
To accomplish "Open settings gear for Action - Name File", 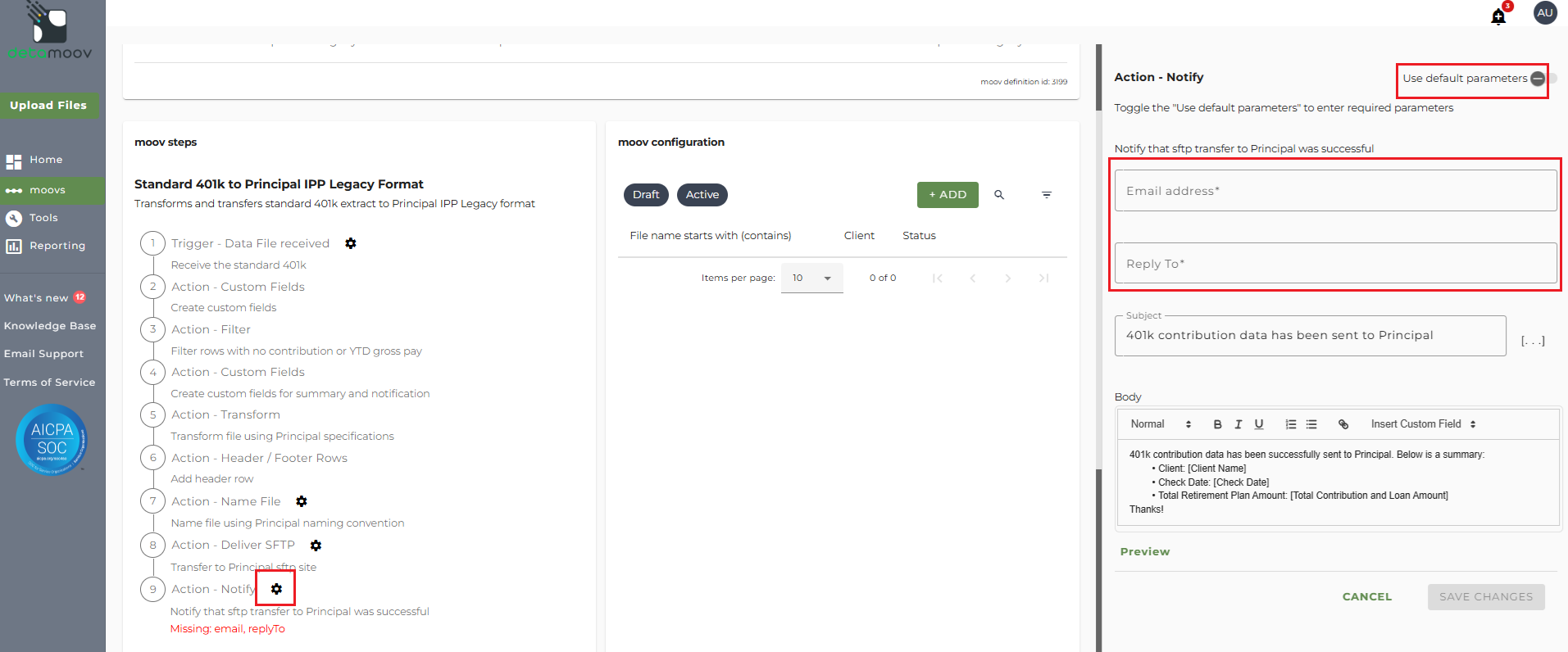I will click(302, 501).
